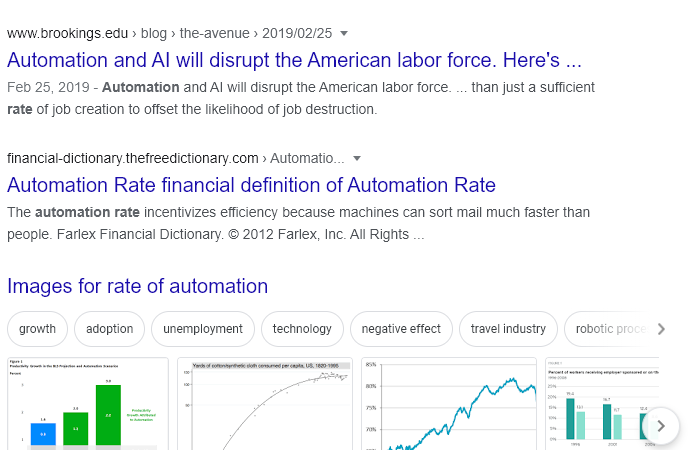Advance image carousel with round arrow button

(661, 426)
